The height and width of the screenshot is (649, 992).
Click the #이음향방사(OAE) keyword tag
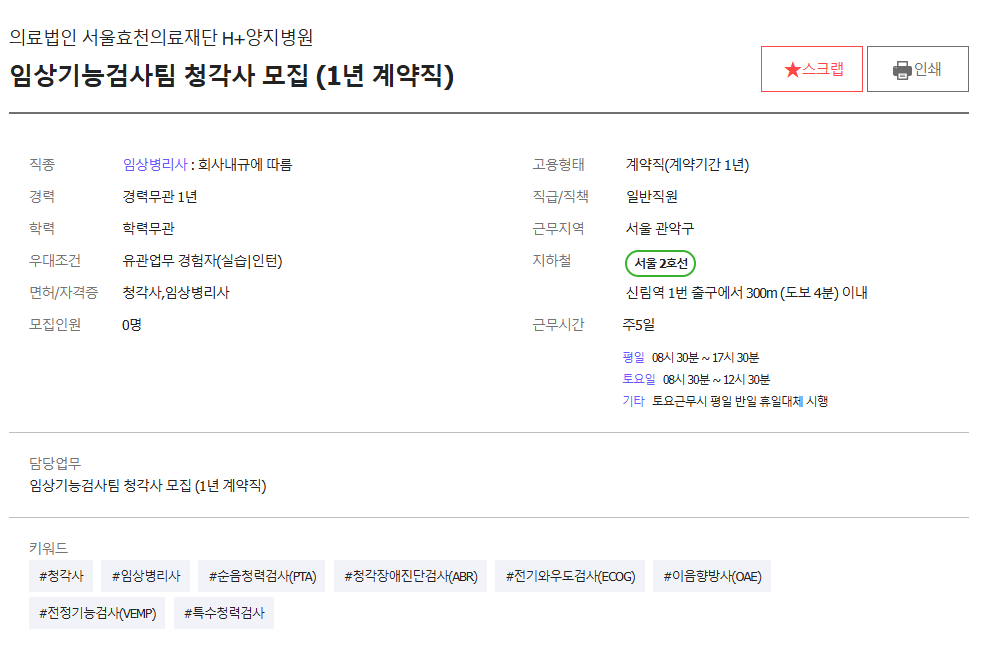coord(713,576)
